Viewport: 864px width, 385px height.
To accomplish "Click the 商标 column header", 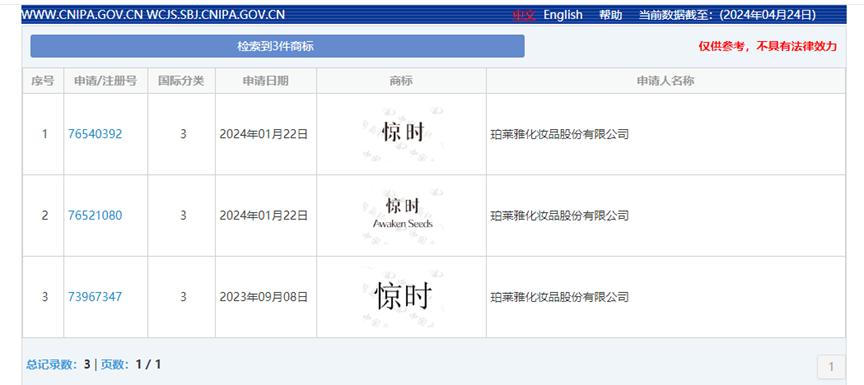I will click(401, 81).
